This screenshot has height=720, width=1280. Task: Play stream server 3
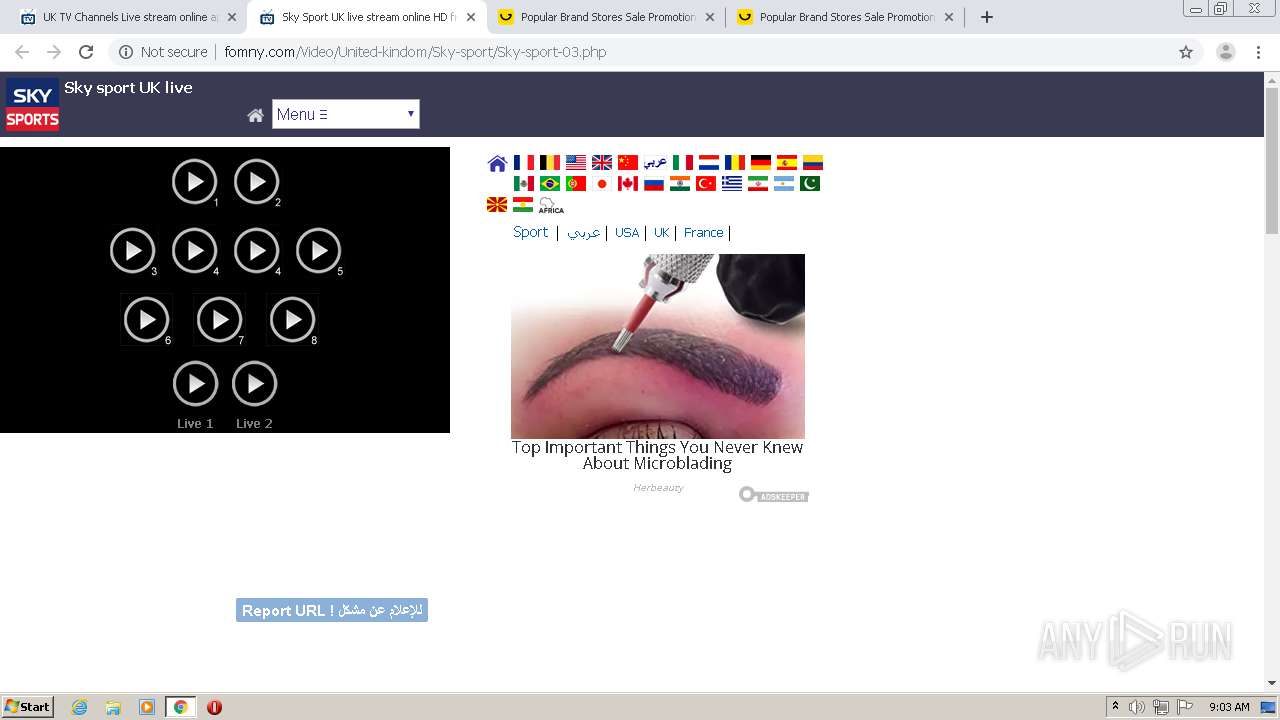click(133, 251)
